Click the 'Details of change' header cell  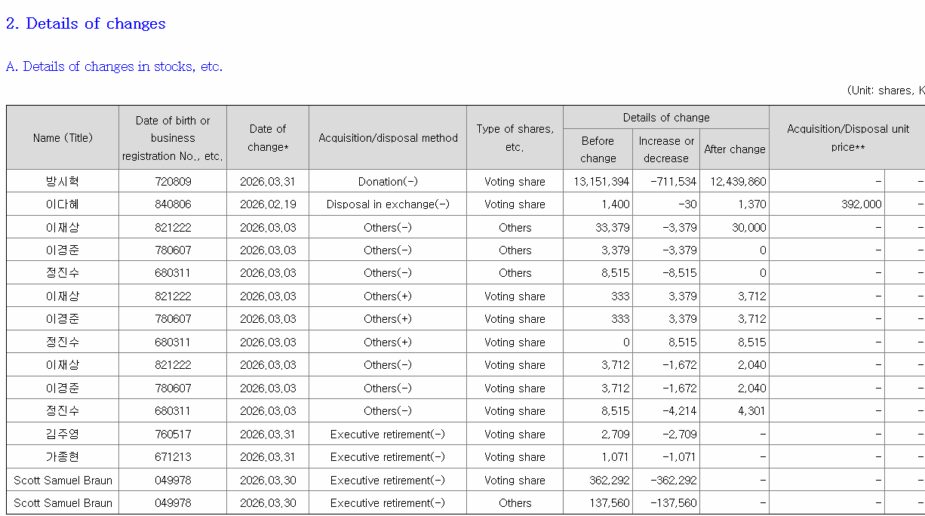click(666, 118)
